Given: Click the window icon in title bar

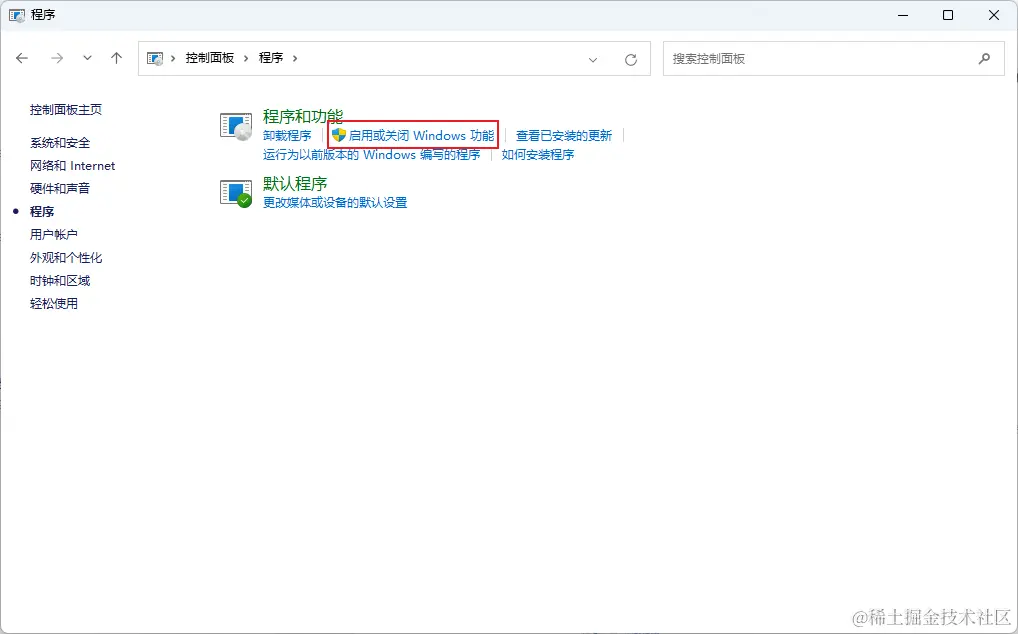Looking at the screenshot, I should (17, 15).
